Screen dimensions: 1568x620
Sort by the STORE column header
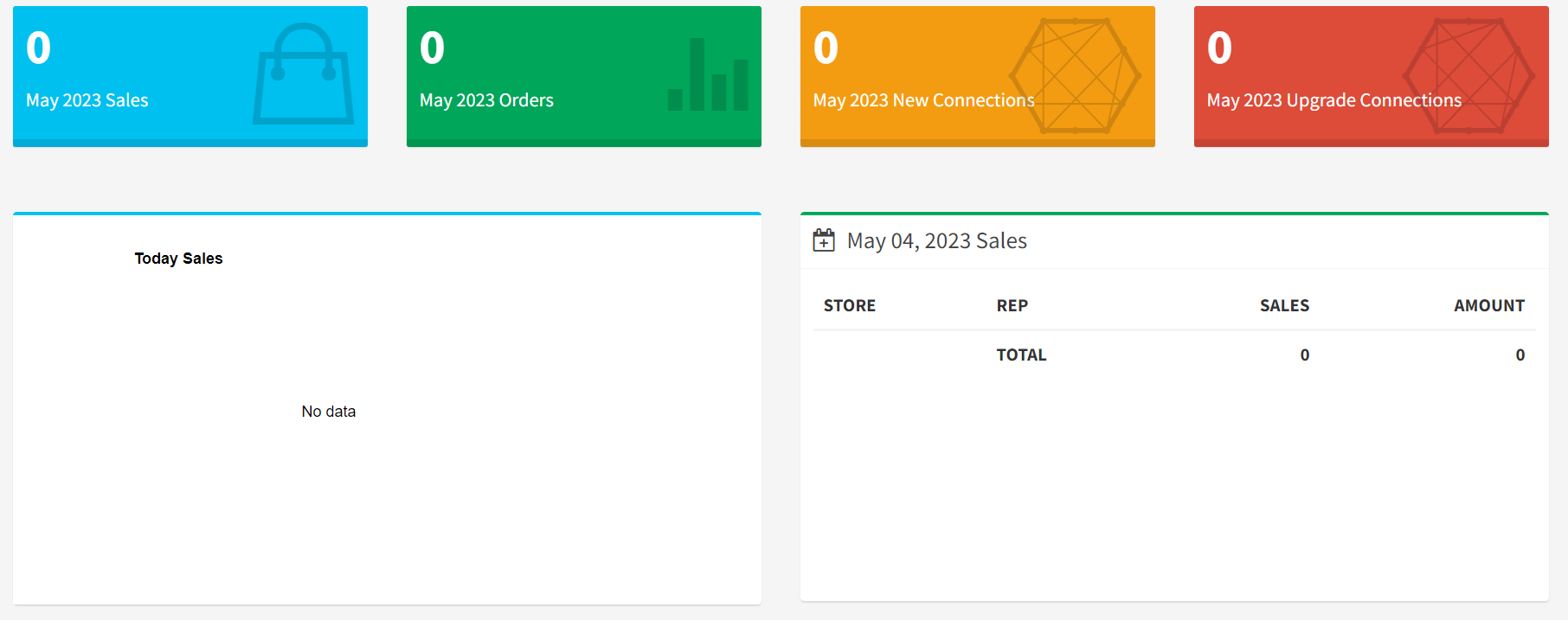pyautogui.click(x=849, y=306)
